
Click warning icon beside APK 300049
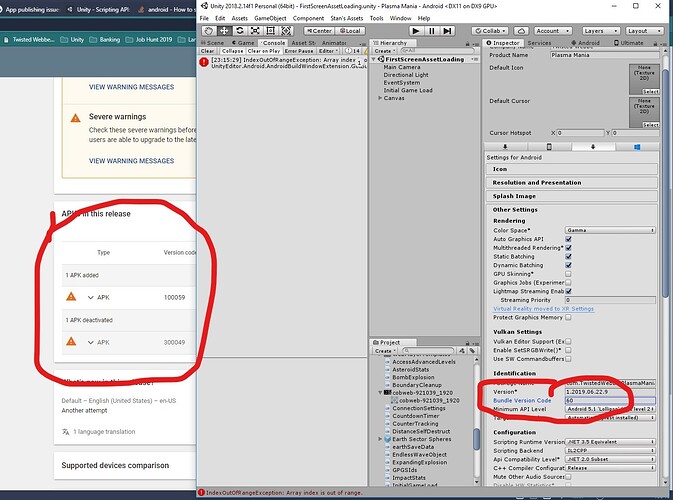[71, 342]
